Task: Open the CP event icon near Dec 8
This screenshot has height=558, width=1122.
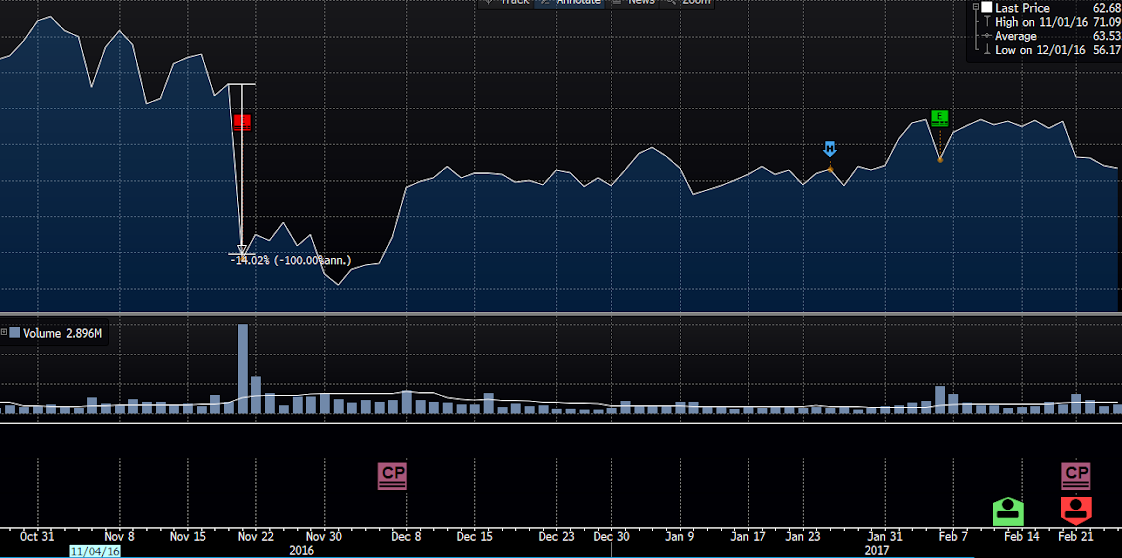Action: (392, 476)
